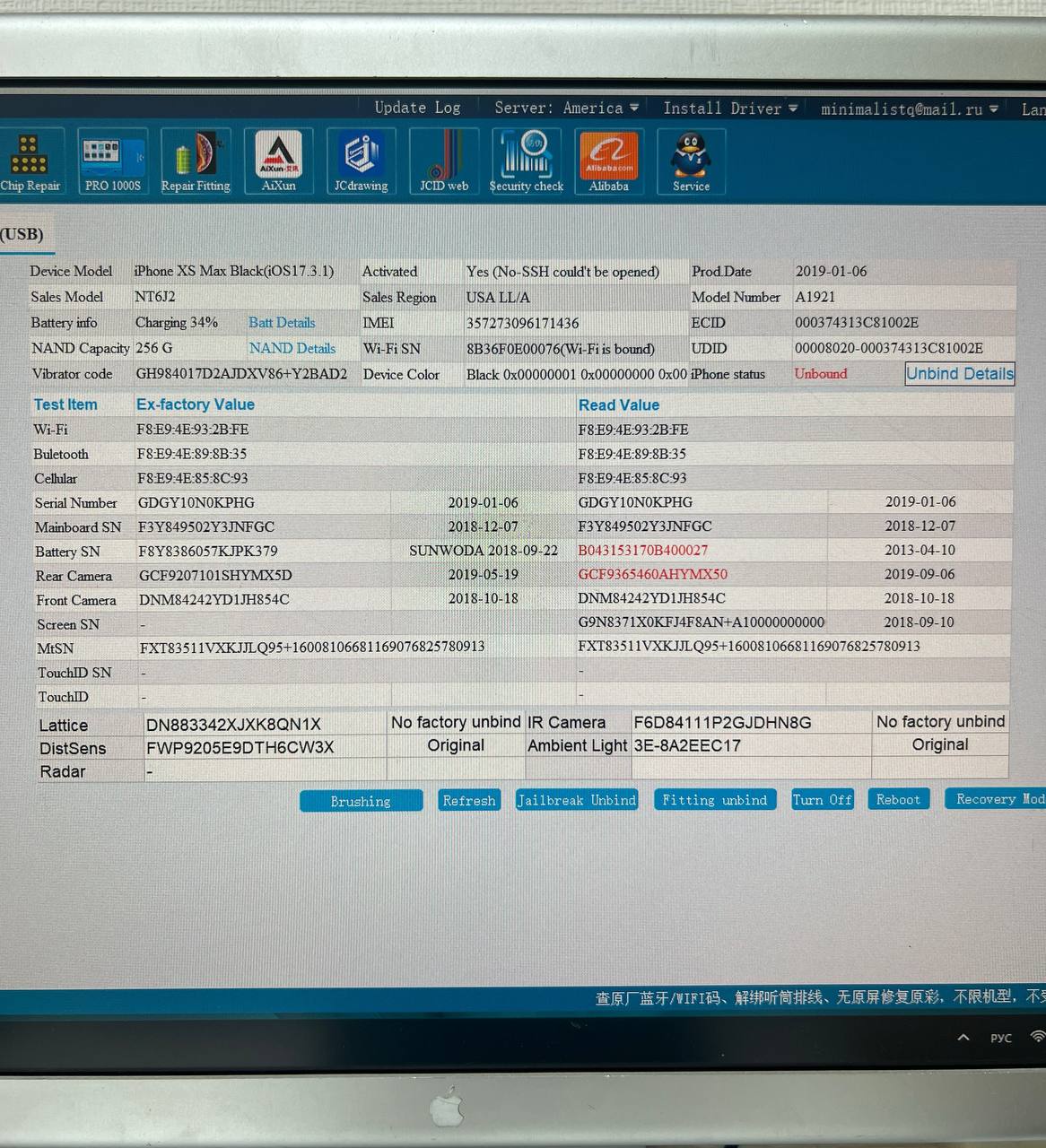Click the red Rear Camera read value GCF9365460AHYMX50

653,574
